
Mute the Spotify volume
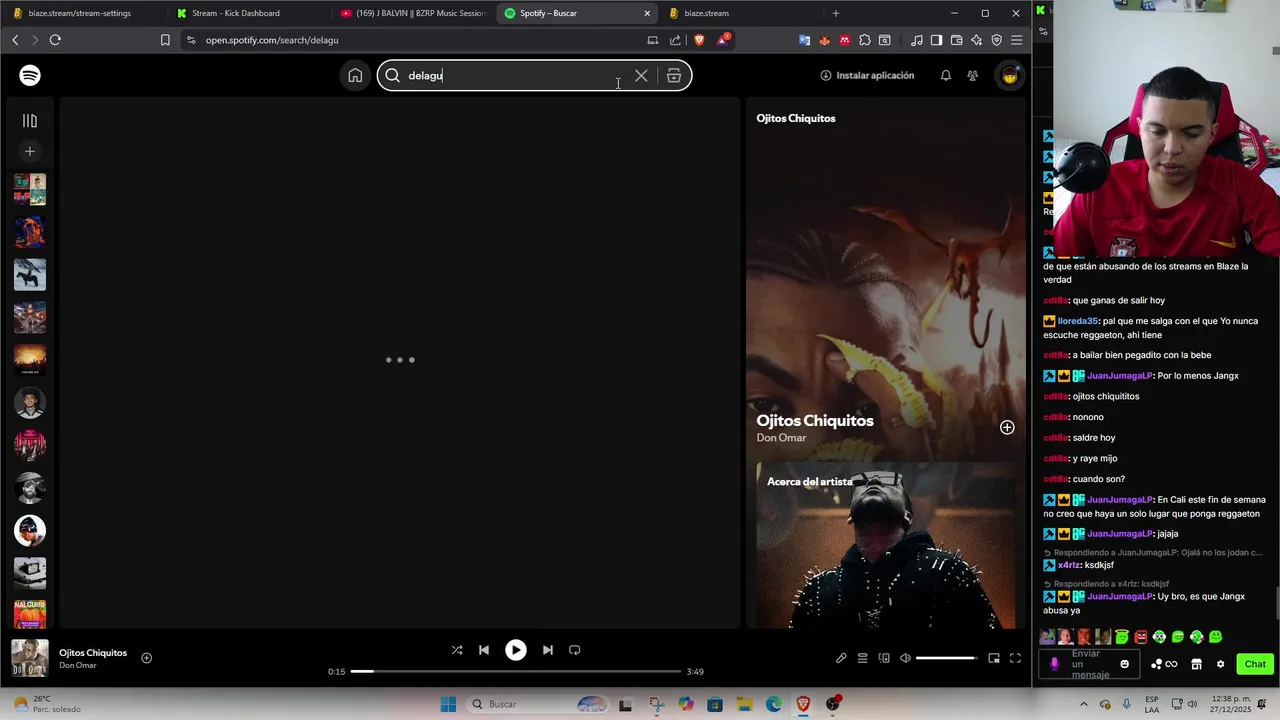point(905,658)
